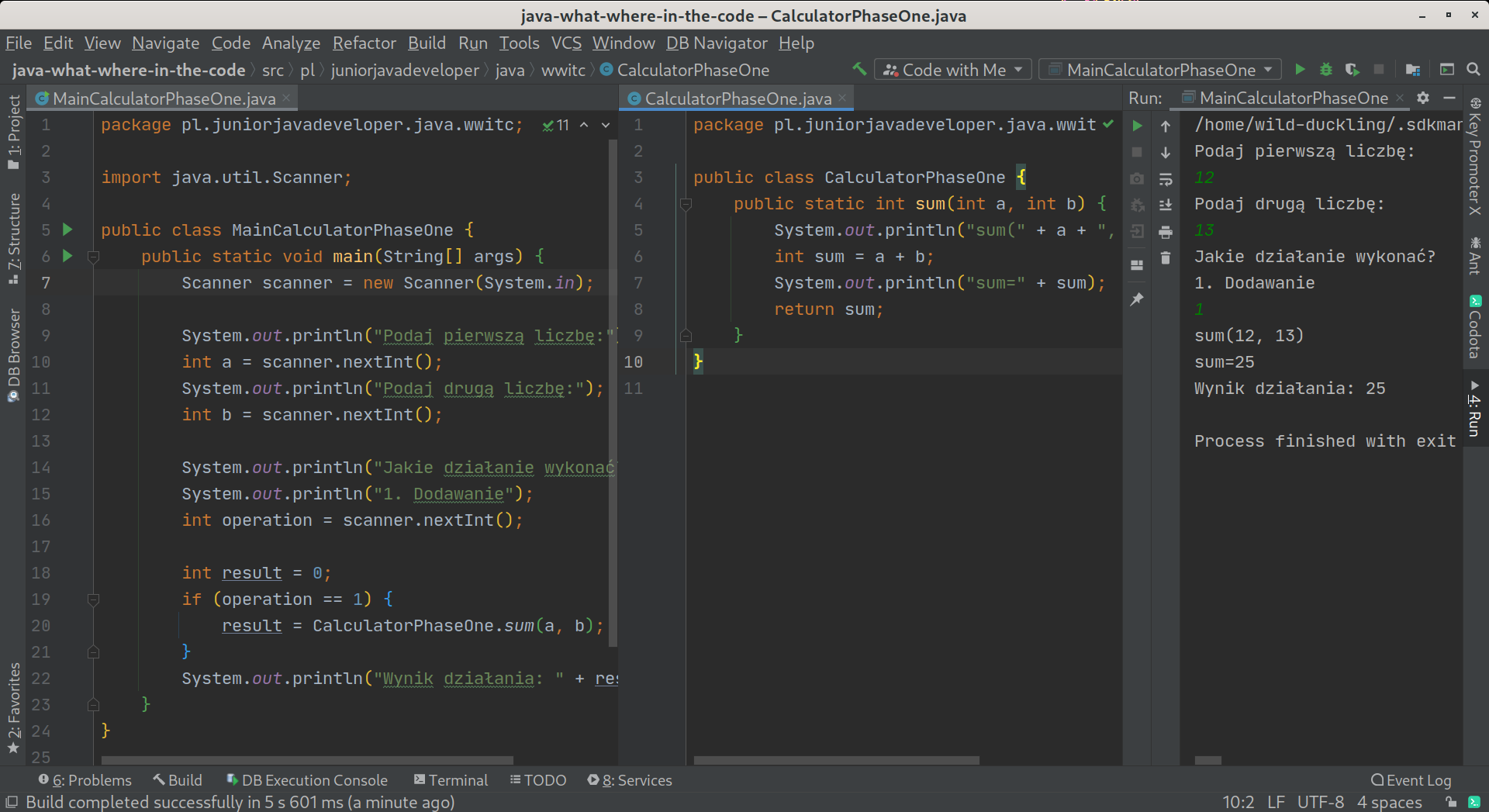
Task: Click the UTF-8 encoding status bar widget
Action: tap(1320, 802)
